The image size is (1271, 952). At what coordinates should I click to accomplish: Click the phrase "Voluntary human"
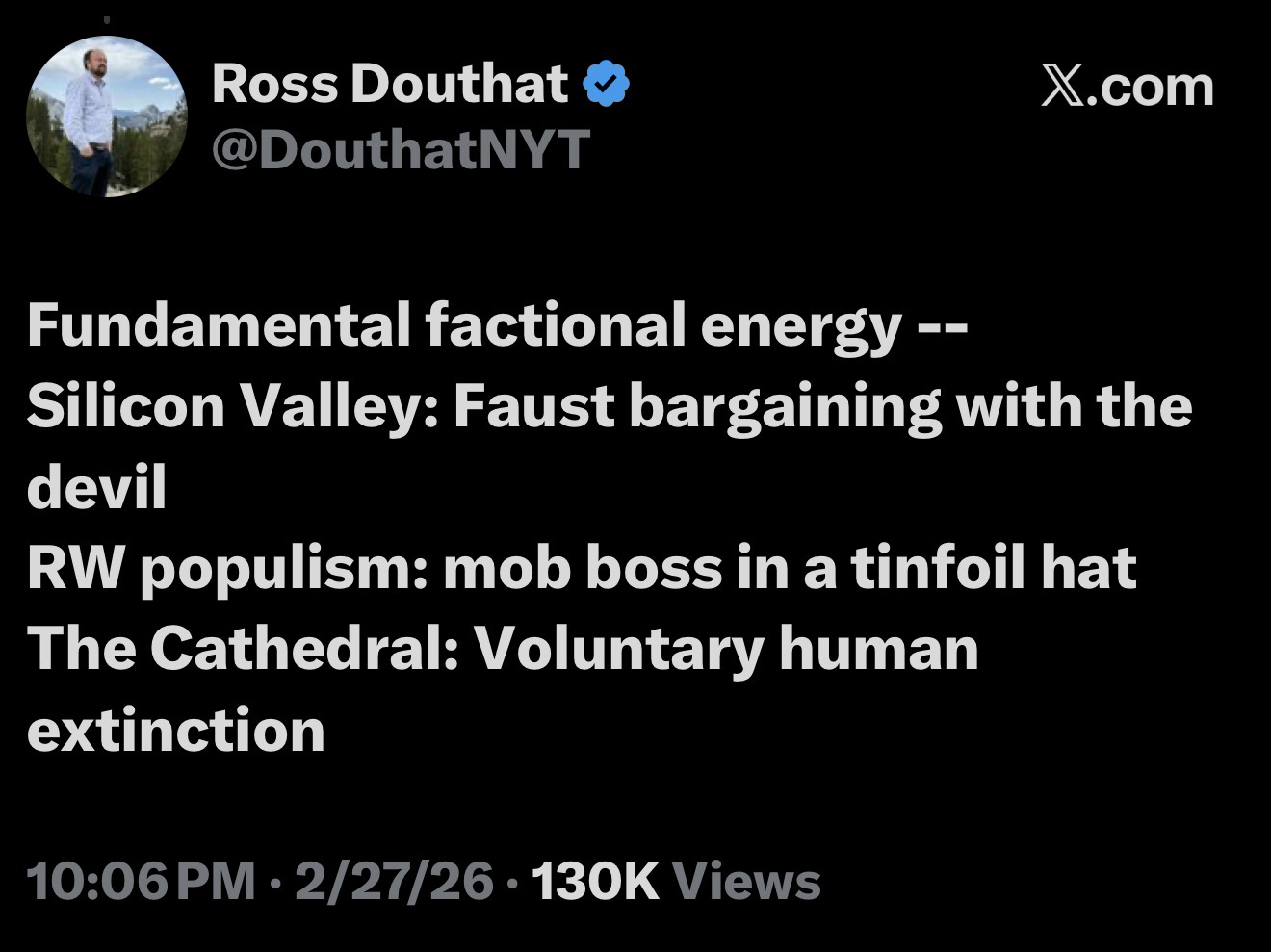(x=728, y=649)
